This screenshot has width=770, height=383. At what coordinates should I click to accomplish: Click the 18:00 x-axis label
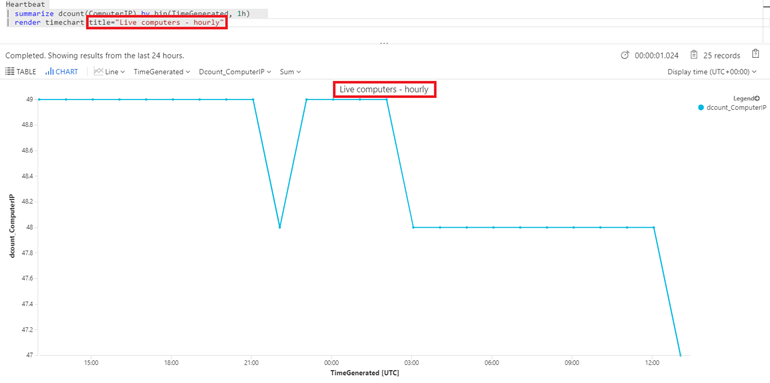click(171, 363)
